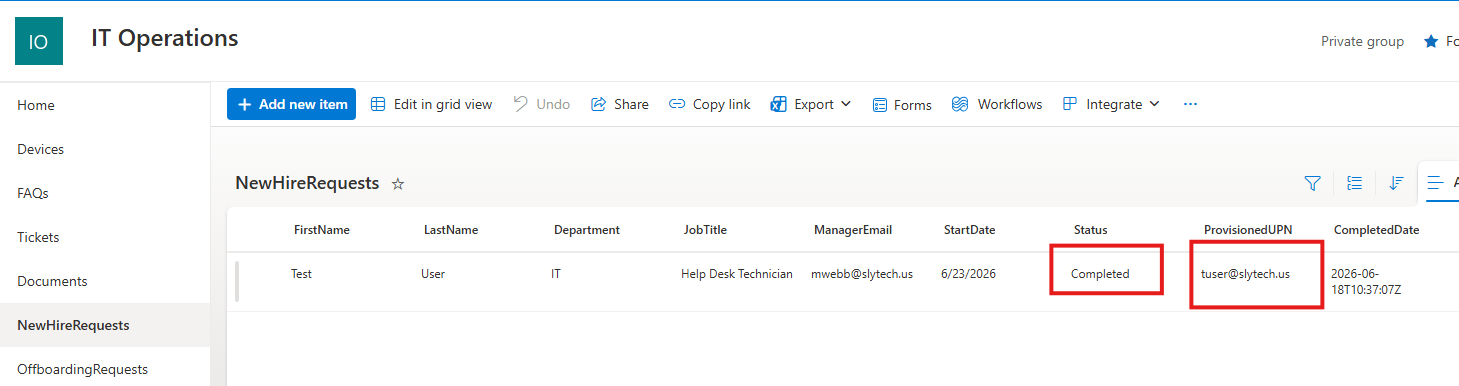
Task: Open the view switcher list icon
Action: click(x=1436, y=183)
